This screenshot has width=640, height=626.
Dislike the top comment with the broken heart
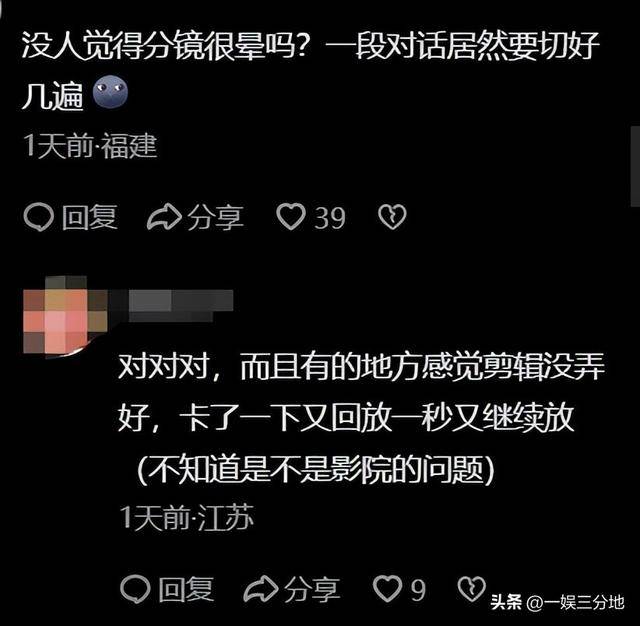(392, 217)
